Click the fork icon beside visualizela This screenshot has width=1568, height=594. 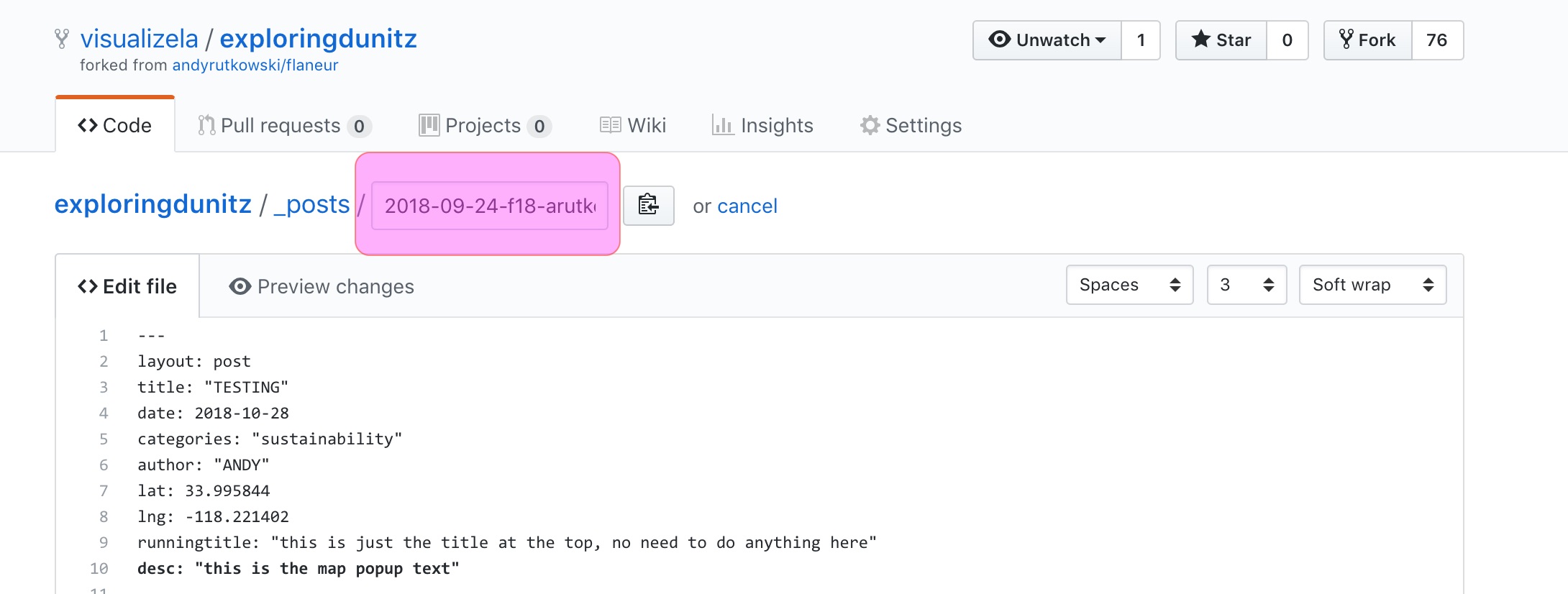pyautogui.click(x=63, y=39)
